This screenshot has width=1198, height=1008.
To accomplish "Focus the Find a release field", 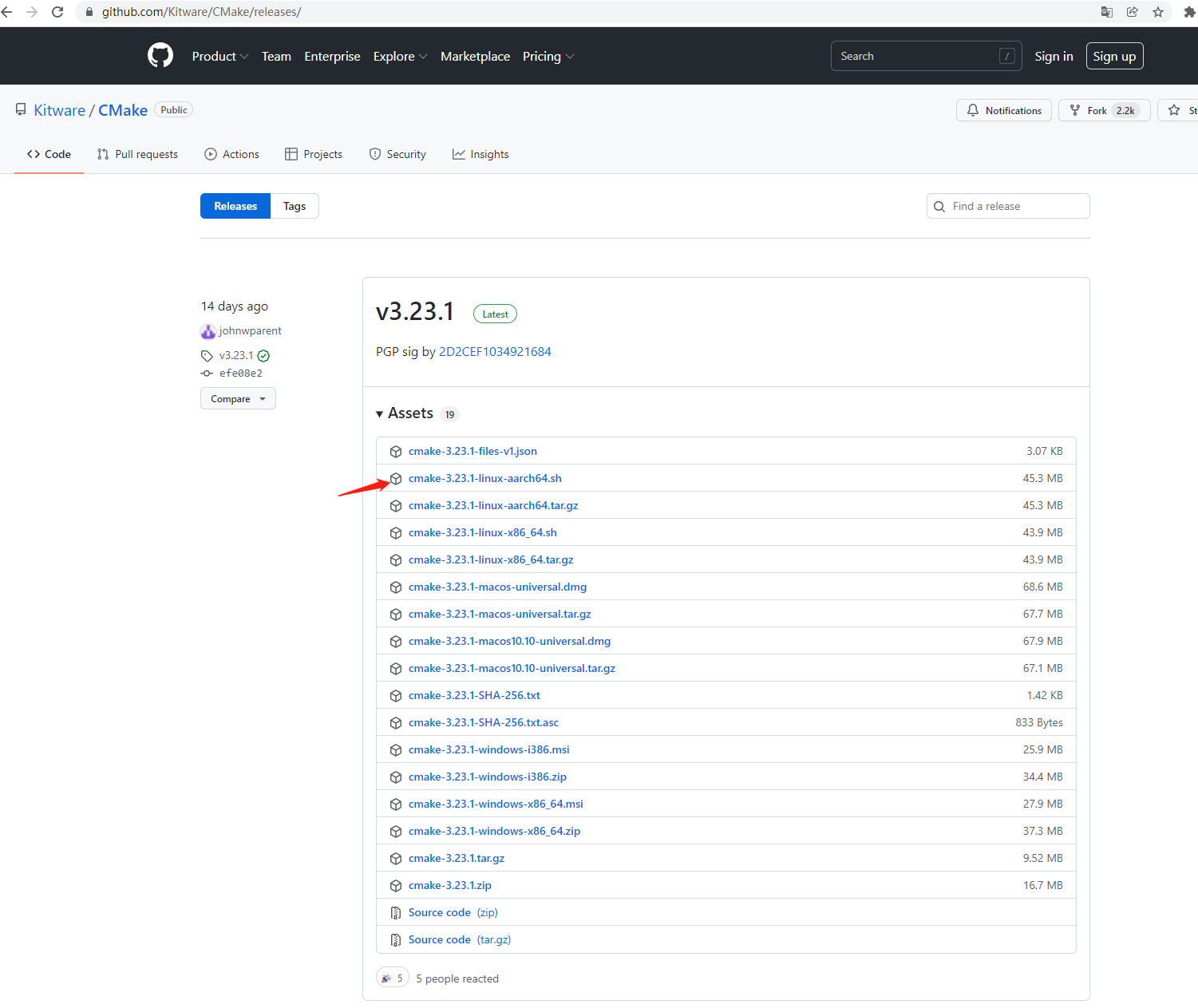I will click(x=1008, y=206).
